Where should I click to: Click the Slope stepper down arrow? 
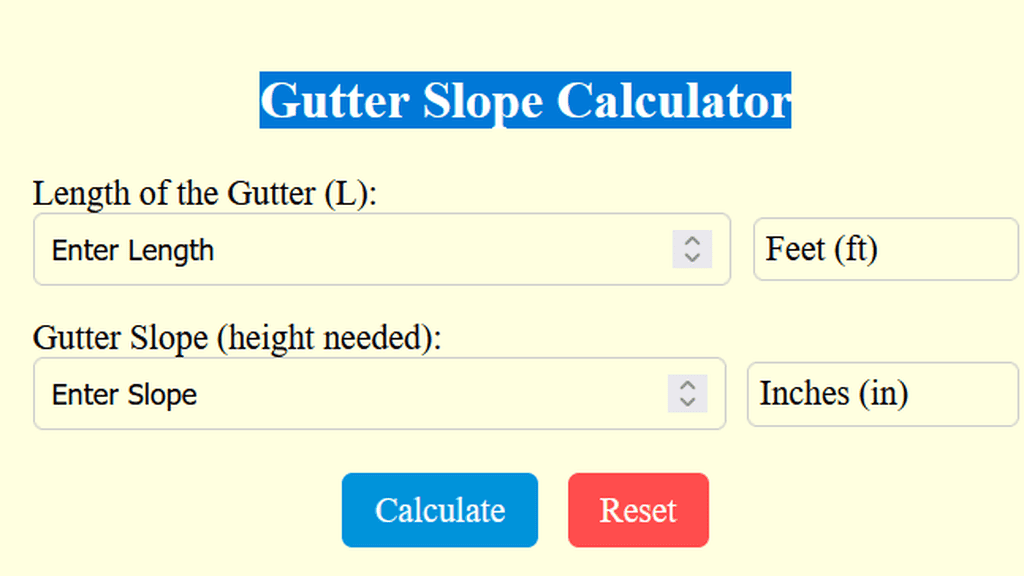pyautogui.click(x=687, y=402)
